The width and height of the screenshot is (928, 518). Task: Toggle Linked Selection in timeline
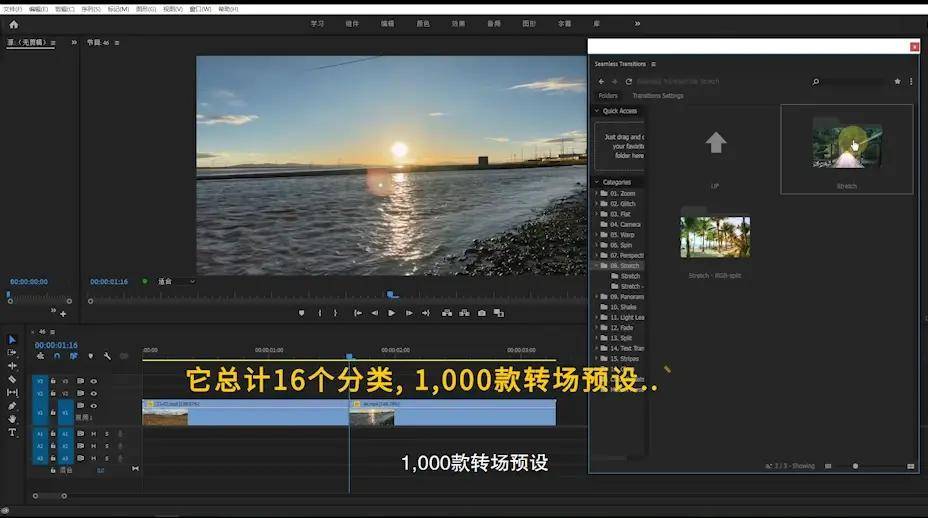73,356
